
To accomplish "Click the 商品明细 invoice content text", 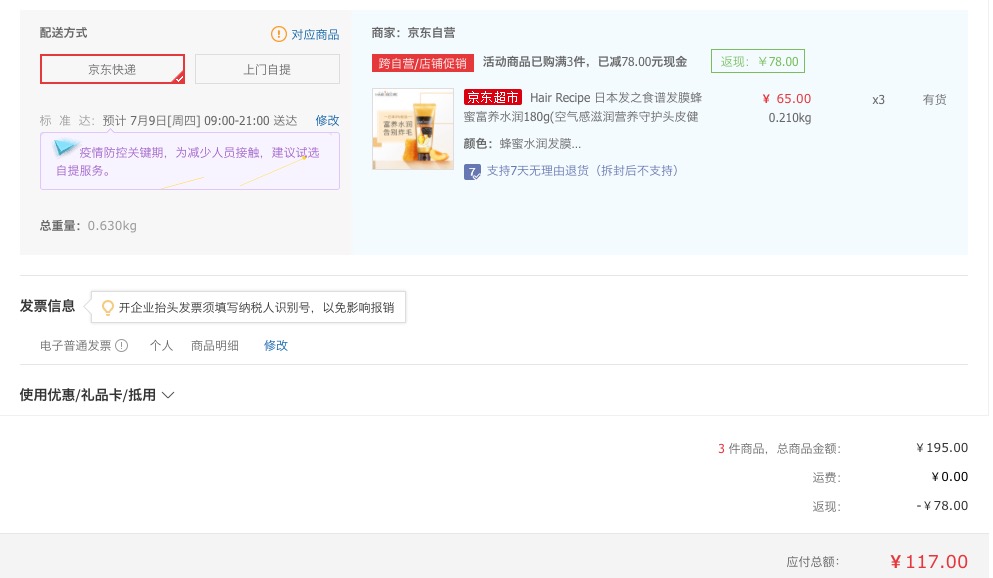I will click(215, 346).
